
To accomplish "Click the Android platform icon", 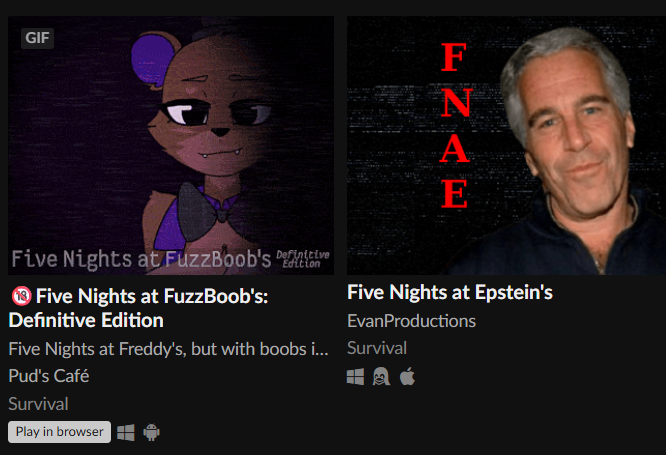I will click(152, 432).
